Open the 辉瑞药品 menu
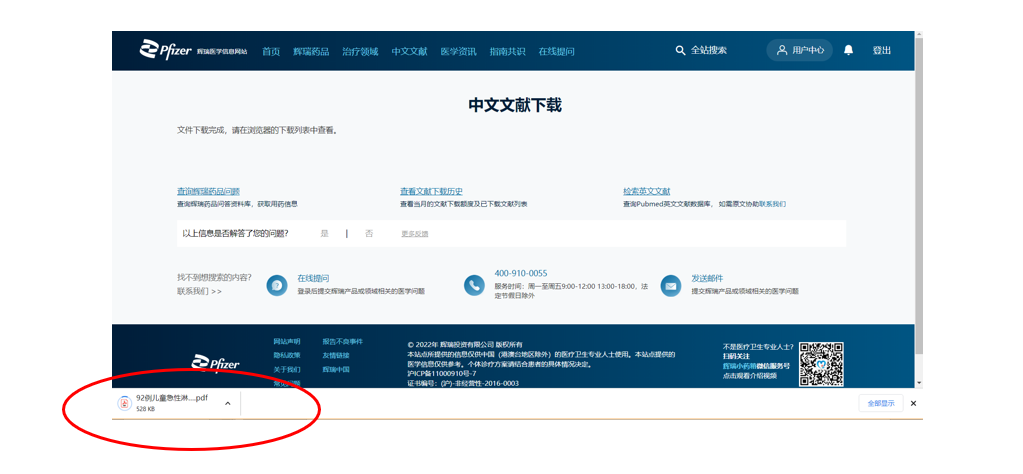 (x=311, y=51)
